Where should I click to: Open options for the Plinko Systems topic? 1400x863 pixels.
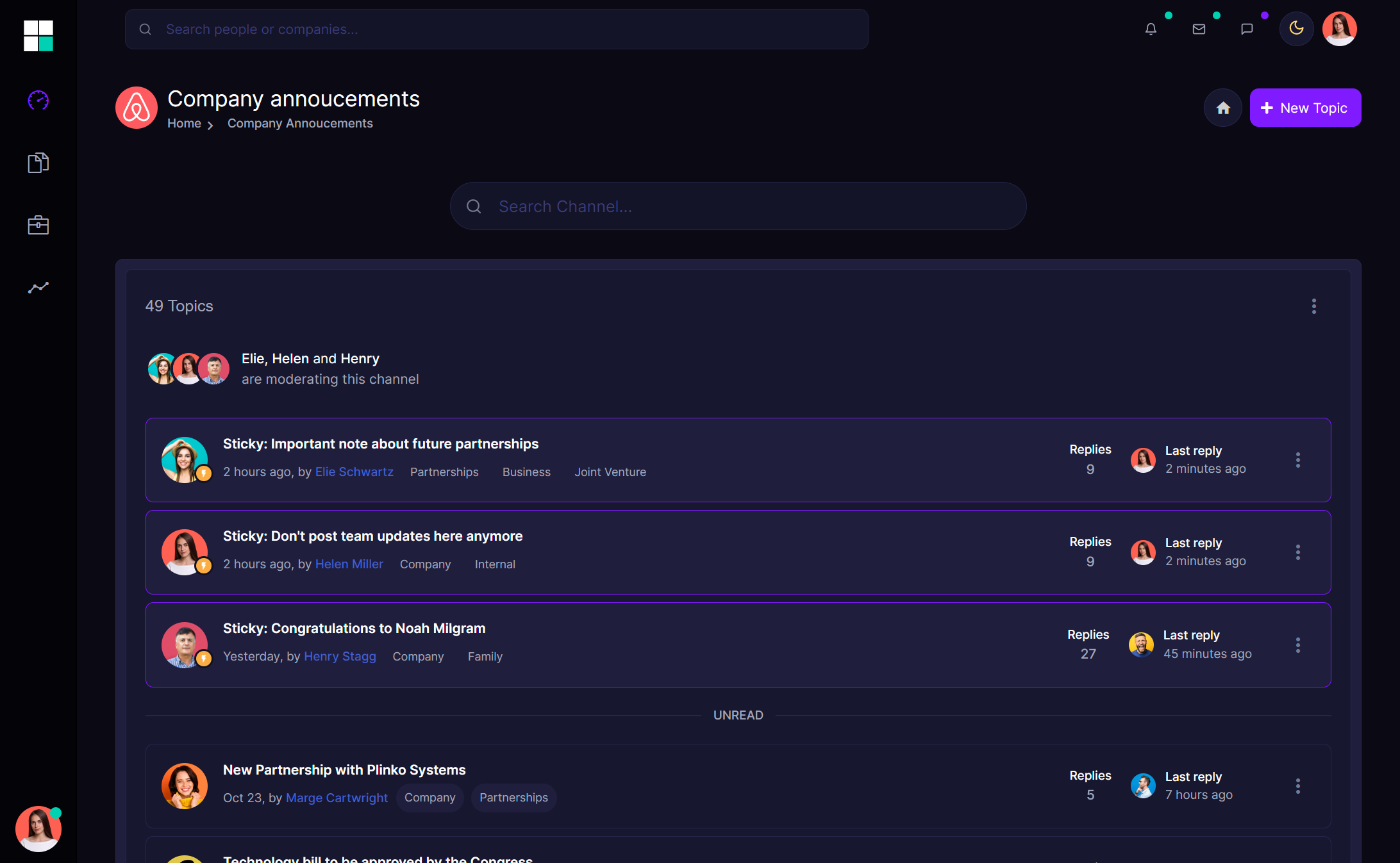[1298, 786]
